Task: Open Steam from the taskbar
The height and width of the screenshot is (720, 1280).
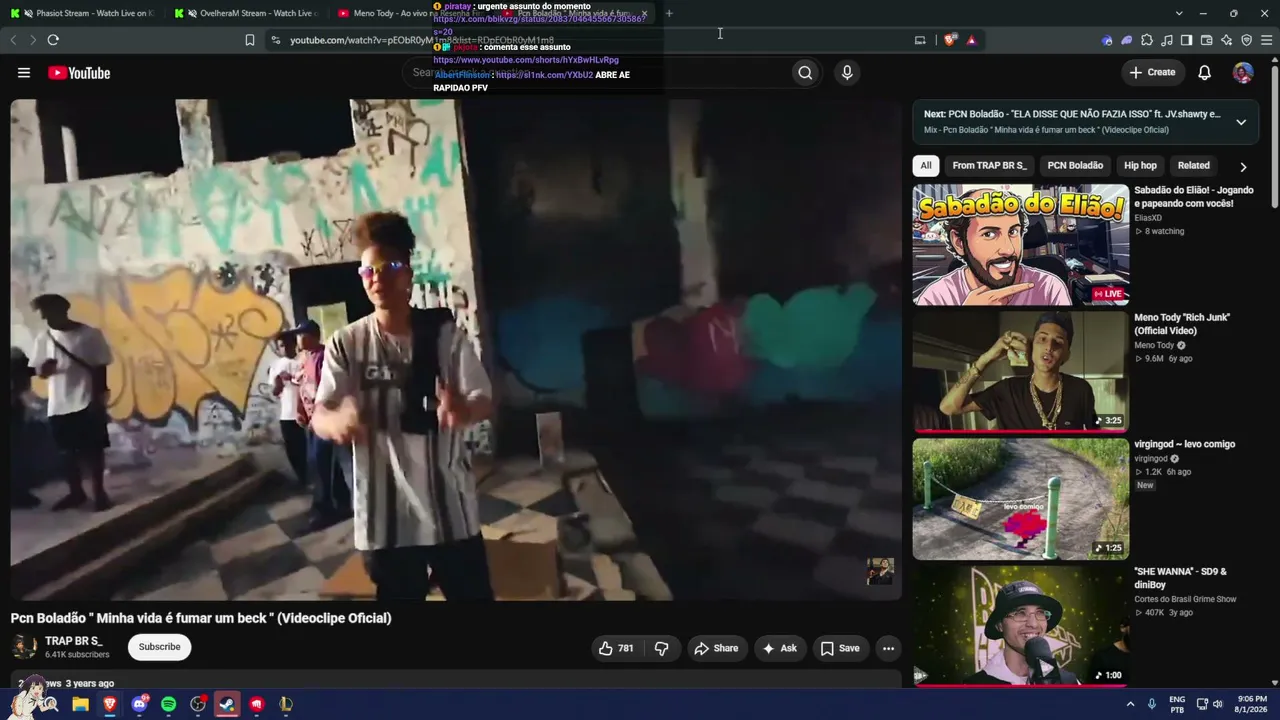Action: 227,704
